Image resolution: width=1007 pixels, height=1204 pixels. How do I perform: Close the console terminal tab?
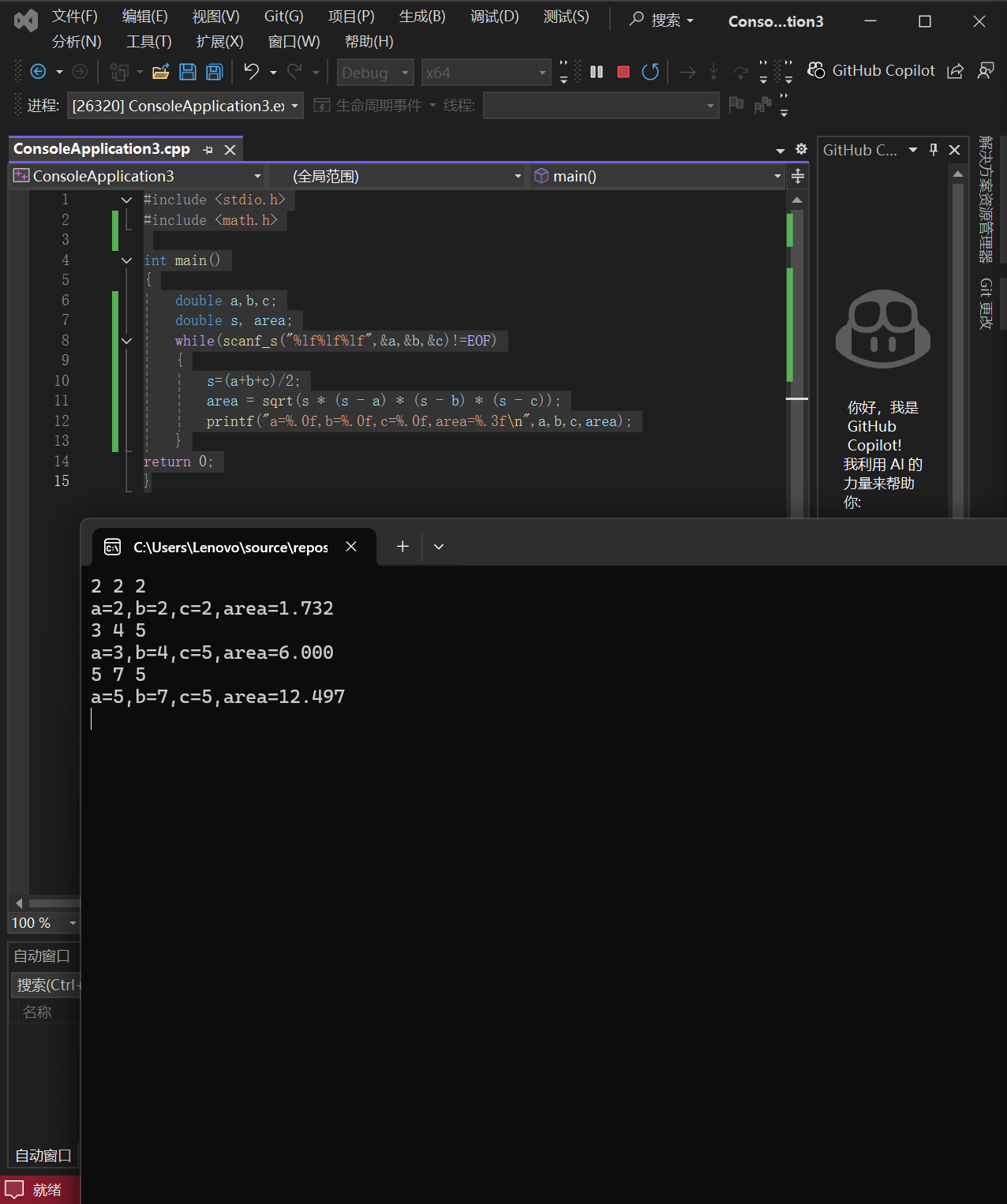pos(351,547)
